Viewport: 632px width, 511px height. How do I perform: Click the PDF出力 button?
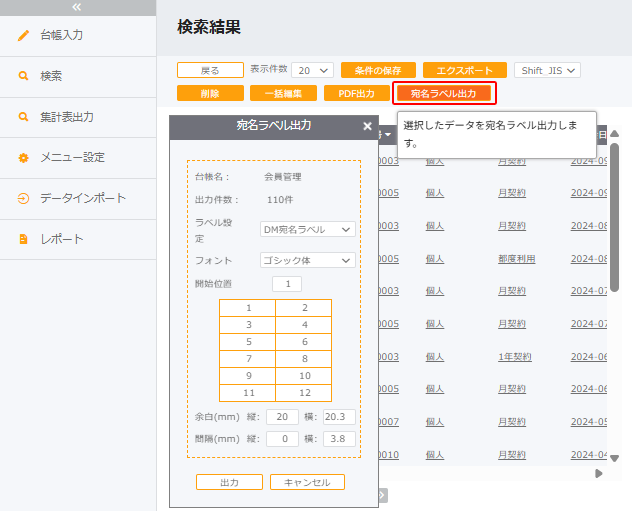click(x=356, y=93)
